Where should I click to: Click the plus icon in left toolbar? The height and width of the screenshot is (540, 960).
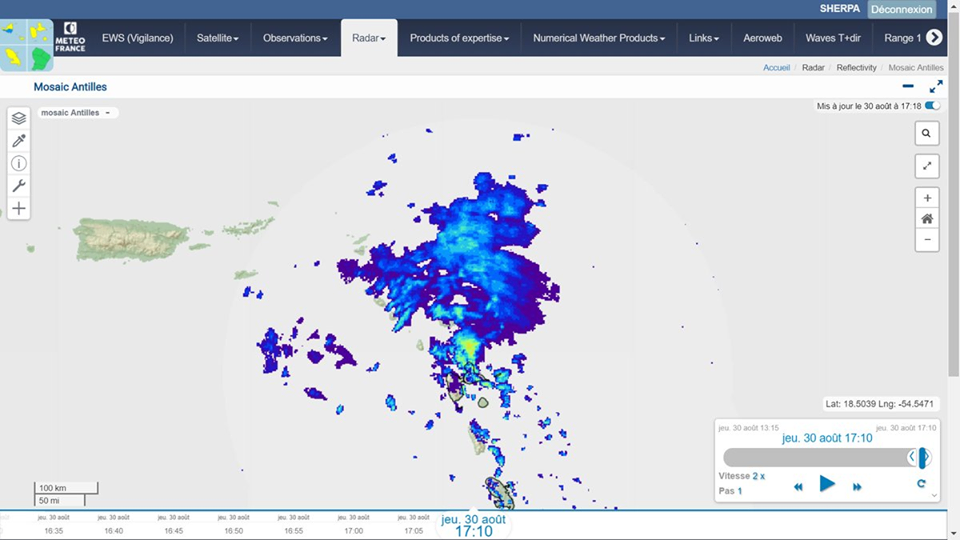19,208
